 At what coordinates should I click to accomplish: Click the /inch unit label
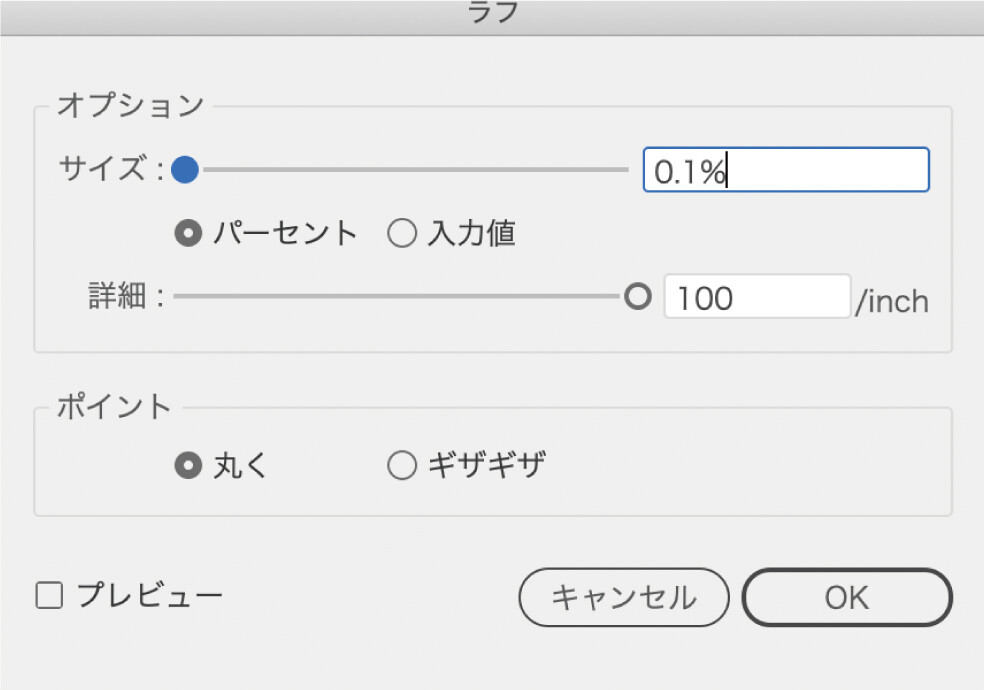tap(891, 300)
